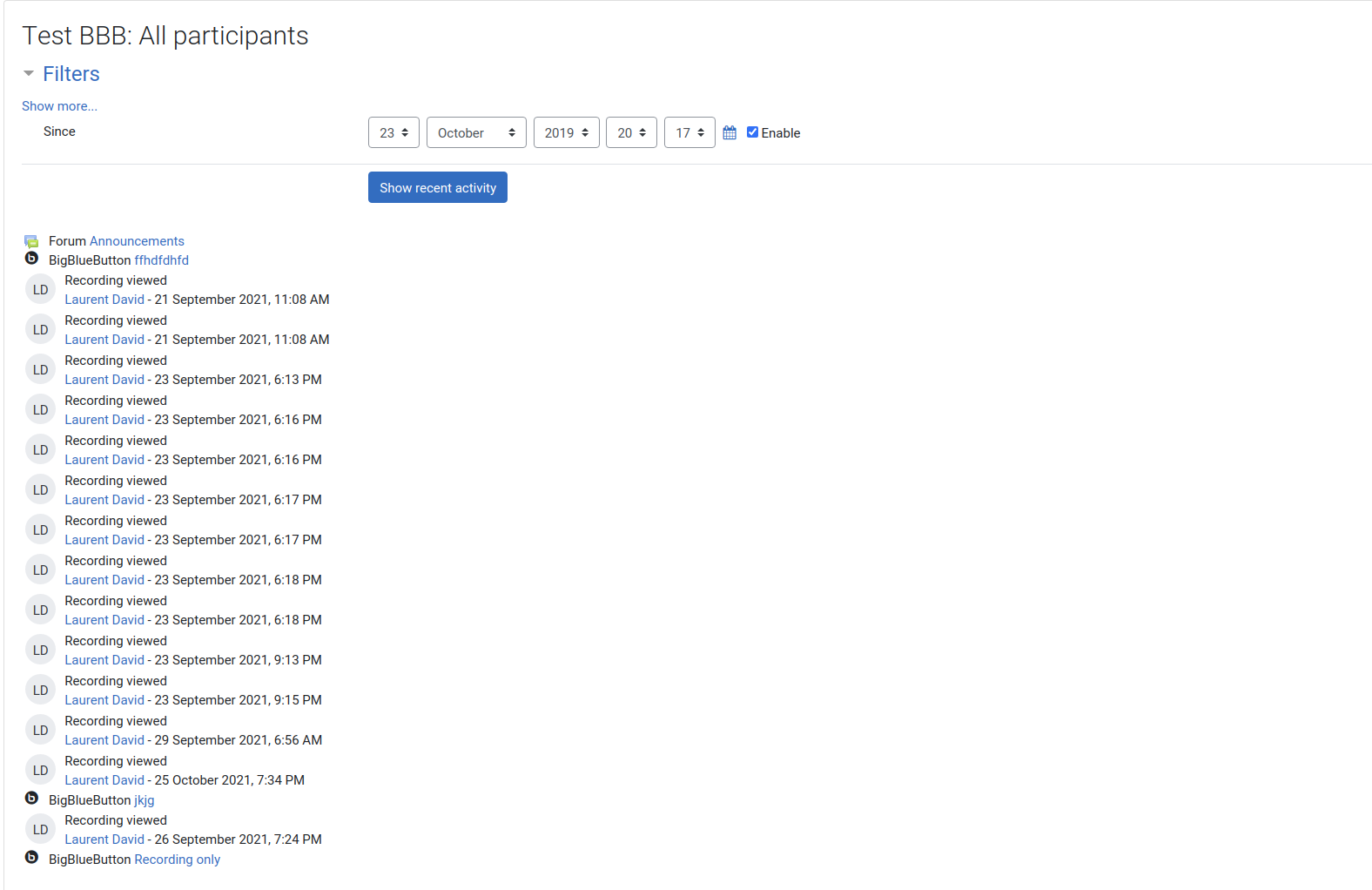Click the BigBlueButton icon beside jkjg
This screenshot has width=1372, height=890.
[31, 799]
